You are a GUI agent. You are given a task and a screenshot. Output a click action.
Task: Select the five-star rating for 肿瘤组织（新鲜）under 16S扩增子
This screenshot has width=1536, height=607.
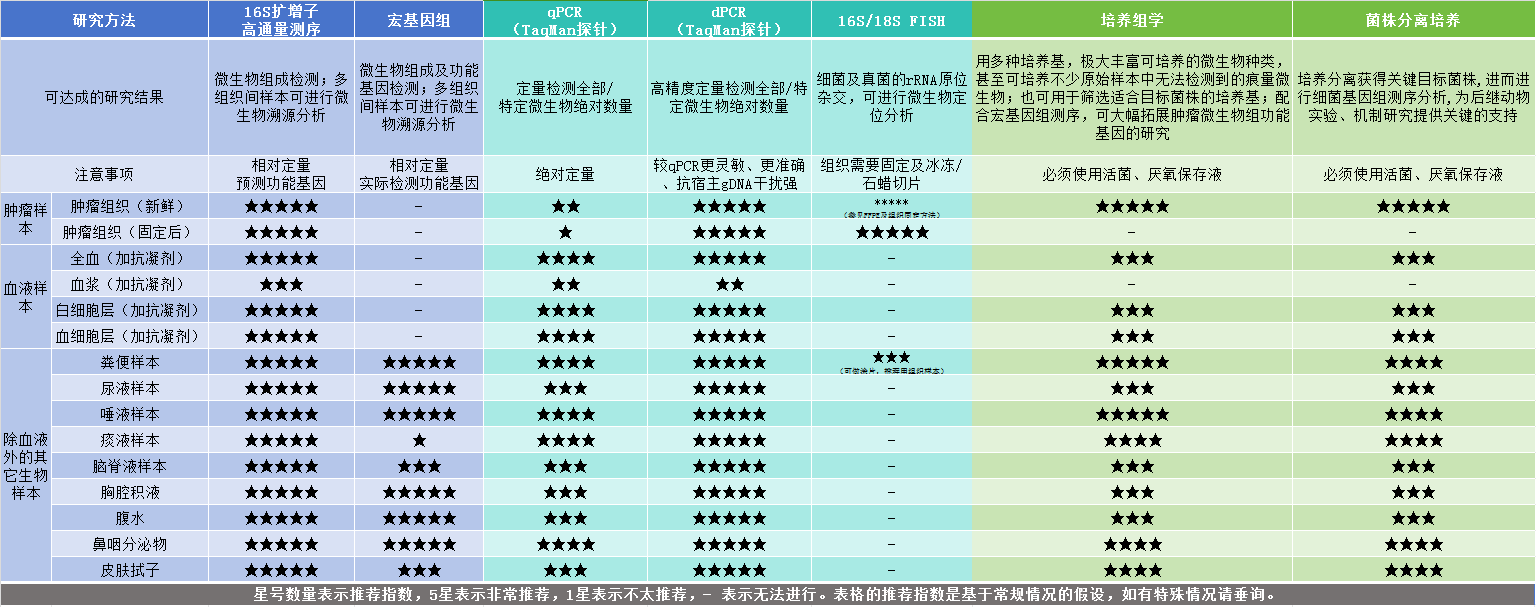(282, 206)
